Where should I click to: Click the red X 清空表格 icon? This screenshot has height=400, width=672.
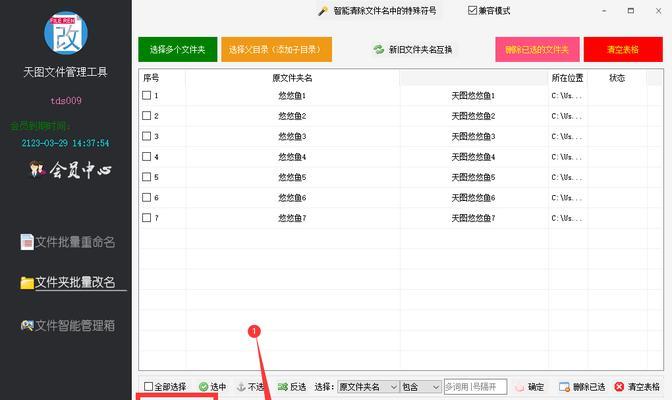[619, 387]
